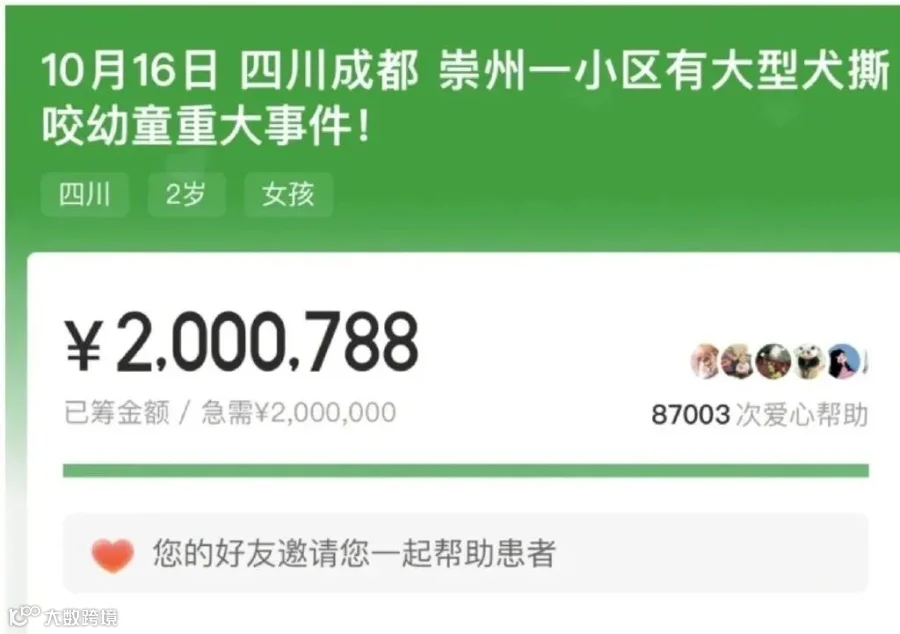
Task: Click the red heart icon
Action: coord(112,555)
